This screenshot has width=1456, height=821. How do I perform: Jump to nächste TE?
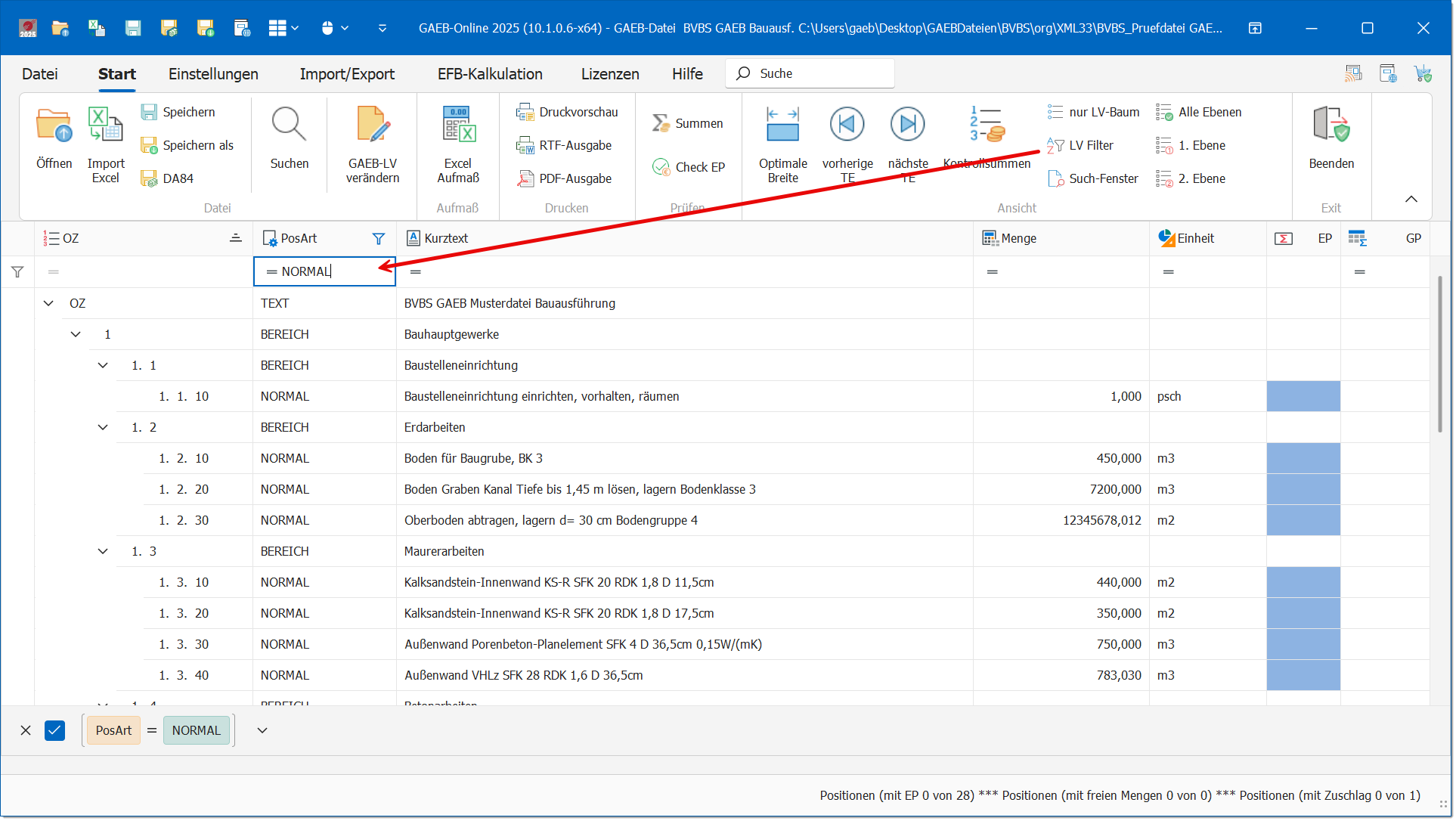click(x=907, y=125)
